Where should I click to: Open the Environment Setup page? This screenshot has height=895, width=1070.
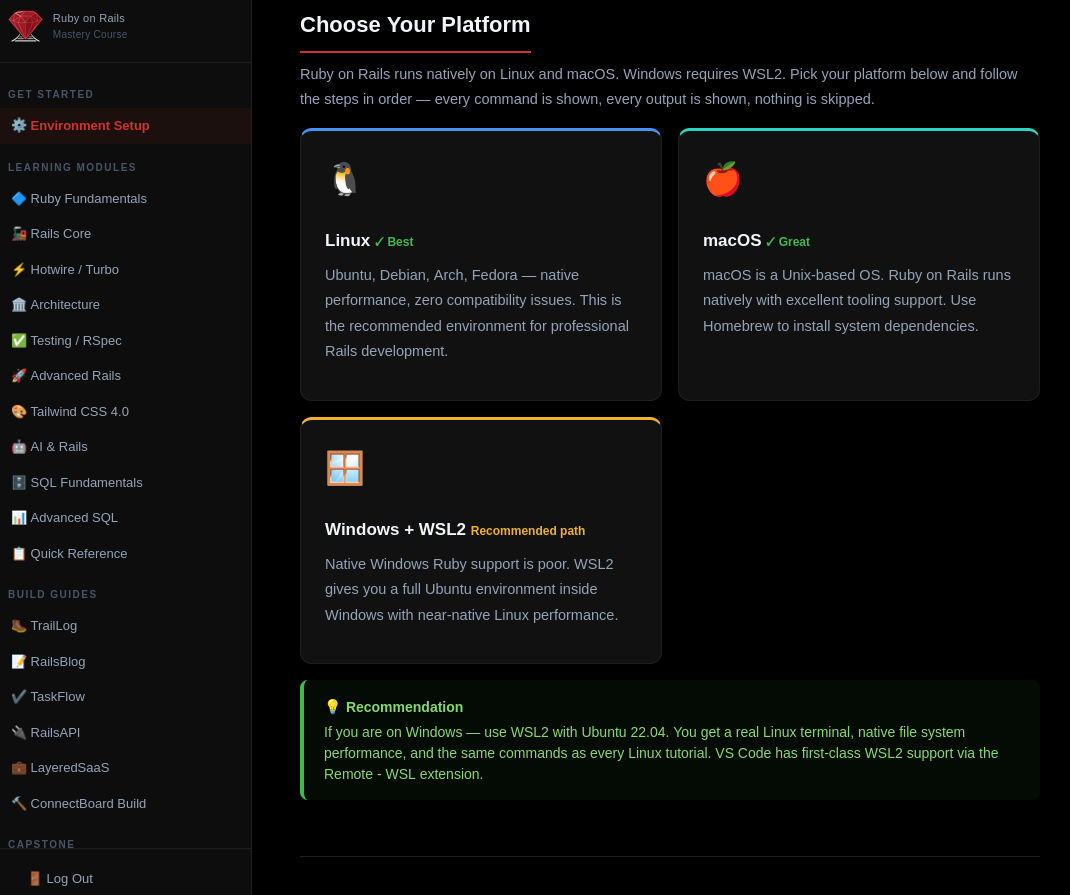pos(126,126)
